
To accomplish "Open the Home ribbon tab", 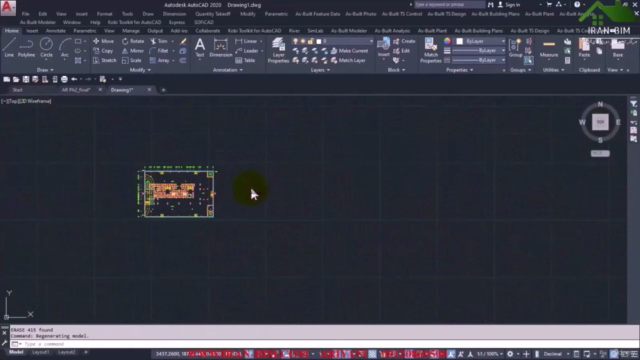I will pyautogui.click(x=11, y=31).
